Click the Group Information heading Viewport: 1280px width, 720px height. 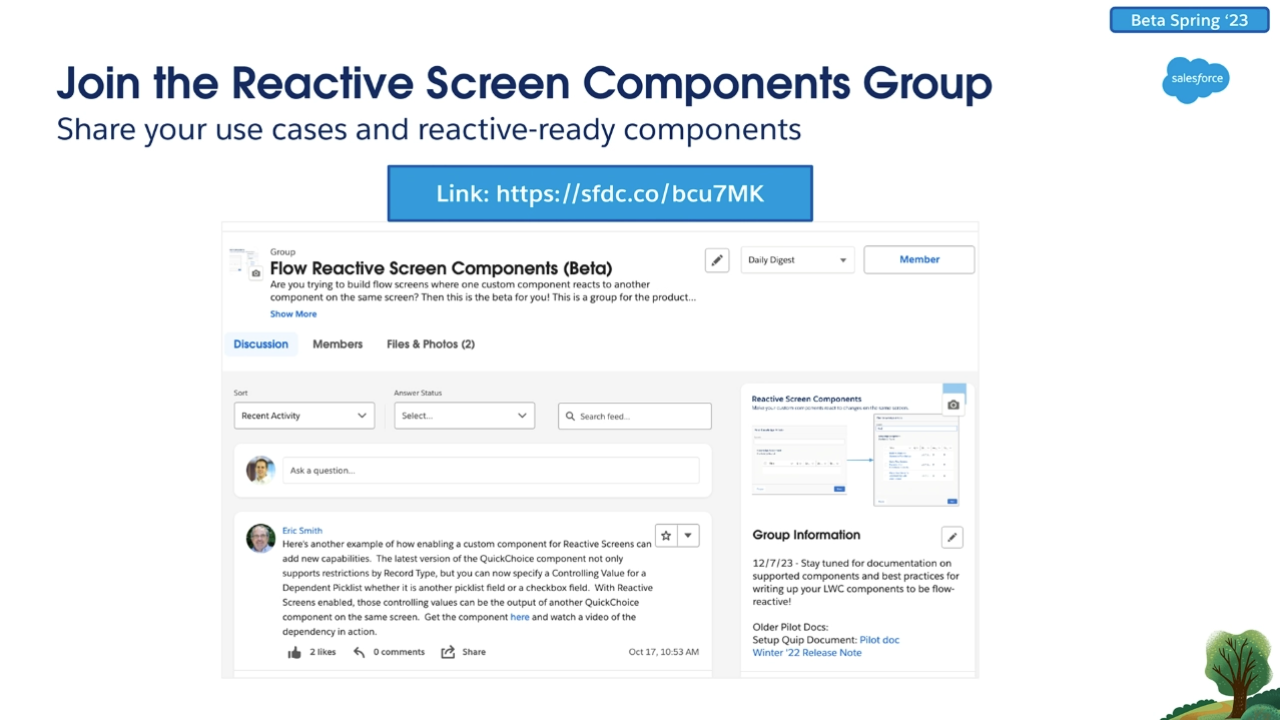(x=806, y=535)
